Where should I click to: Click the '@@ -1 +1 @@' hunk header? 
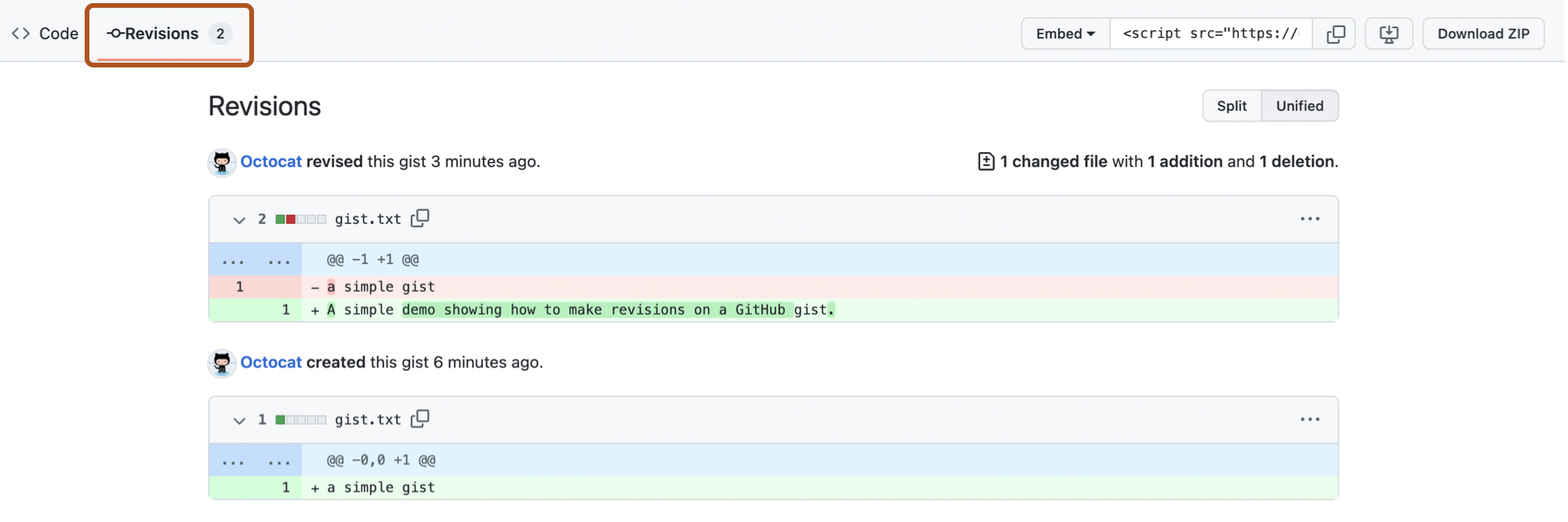(372, 259)
